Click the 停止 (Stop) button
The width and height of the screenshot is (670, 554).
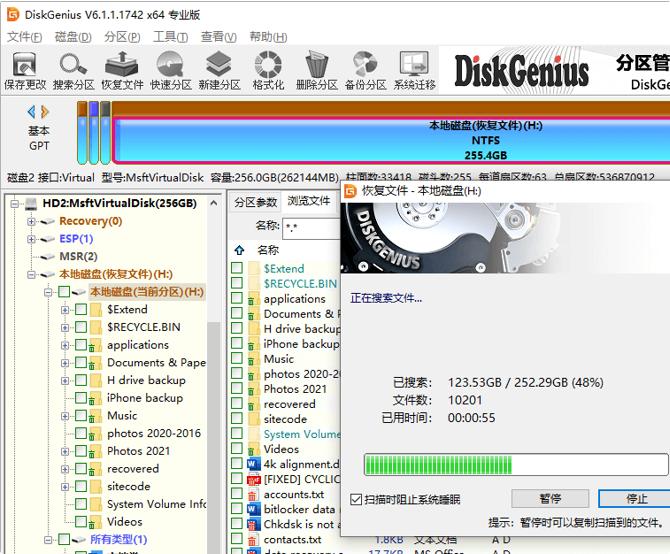click(636, 498)
